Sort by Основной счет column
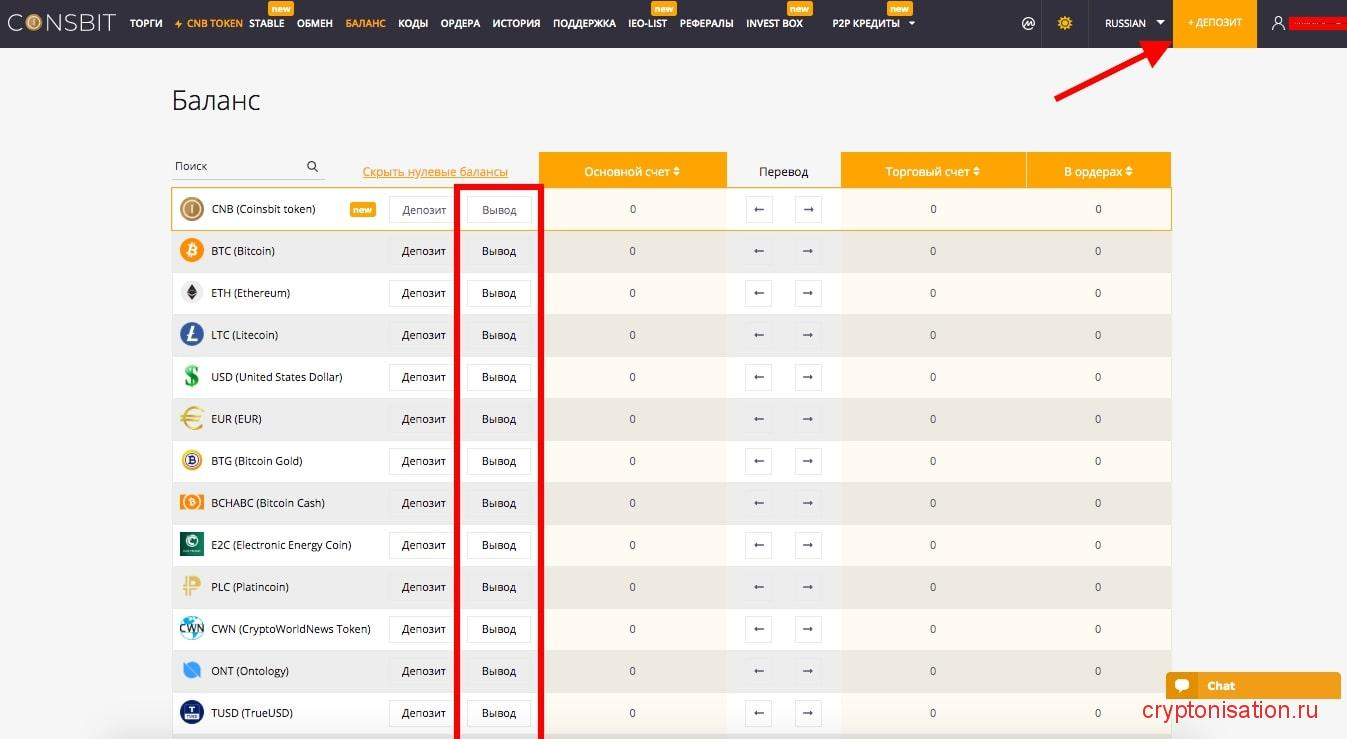Viewport: 1347px width, 739px height. (x=632, y=172)
